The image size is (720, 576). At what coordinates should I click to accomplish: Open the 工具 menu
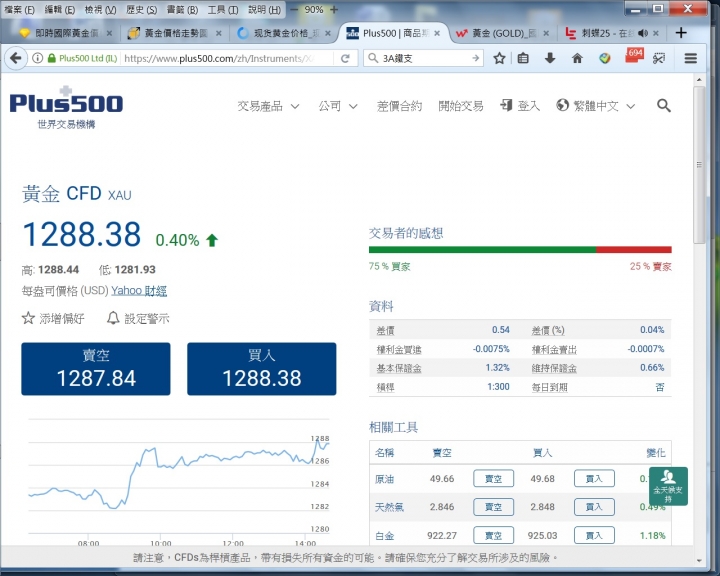[x=223, y=10]
